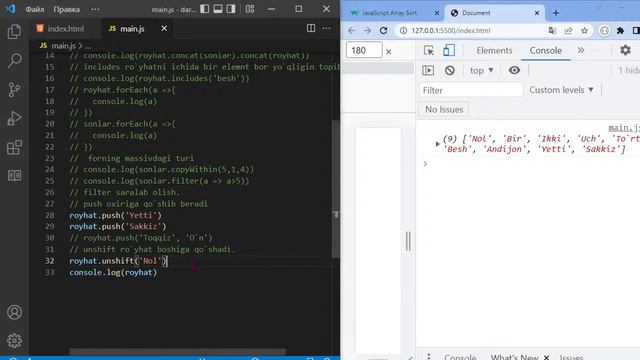Open the Explorer view in VS Code
Screen dimensions: 640x360
coord(14,31)
